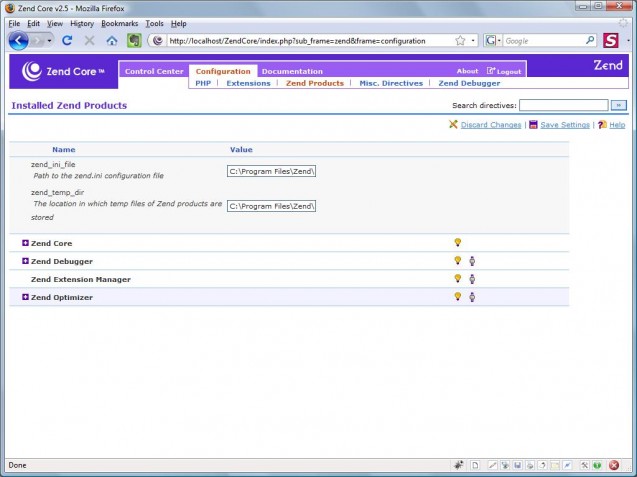637x477 pixels.
Task: Click the bug icon in status bar
Action: click(459, 465)
